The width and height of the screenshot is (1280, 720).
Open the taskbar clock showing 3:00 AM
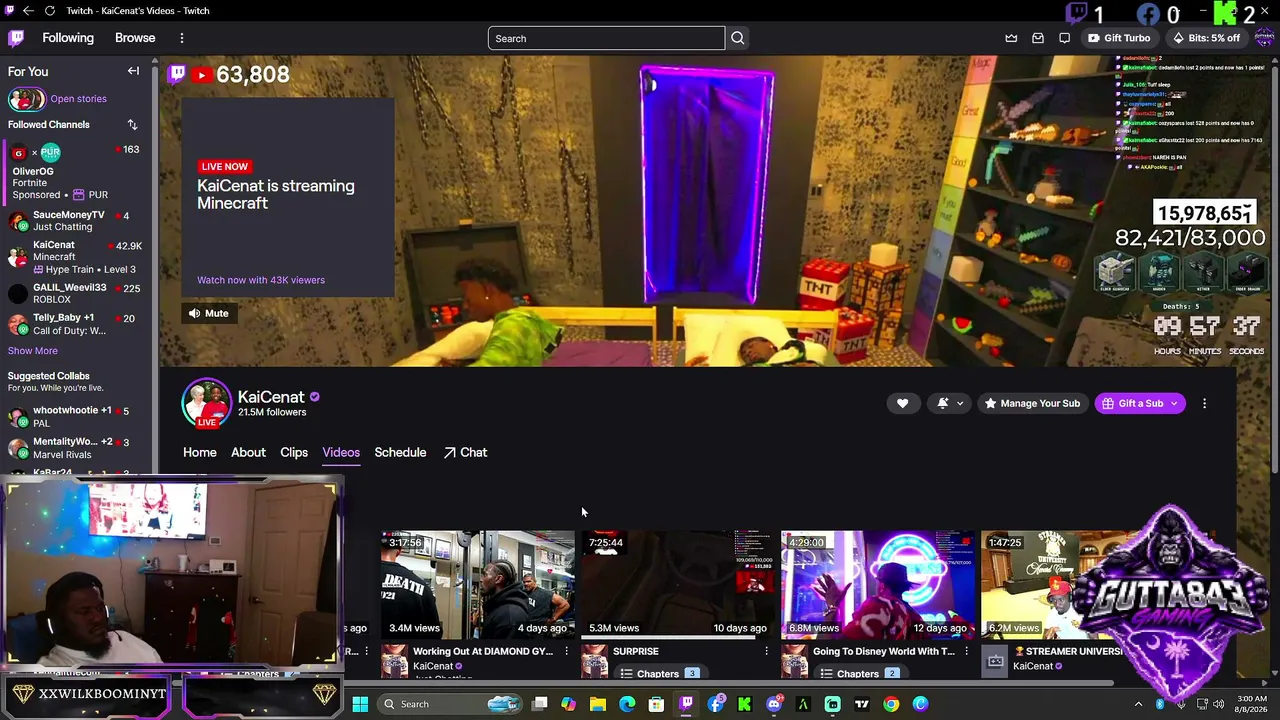pos(1251,704)
